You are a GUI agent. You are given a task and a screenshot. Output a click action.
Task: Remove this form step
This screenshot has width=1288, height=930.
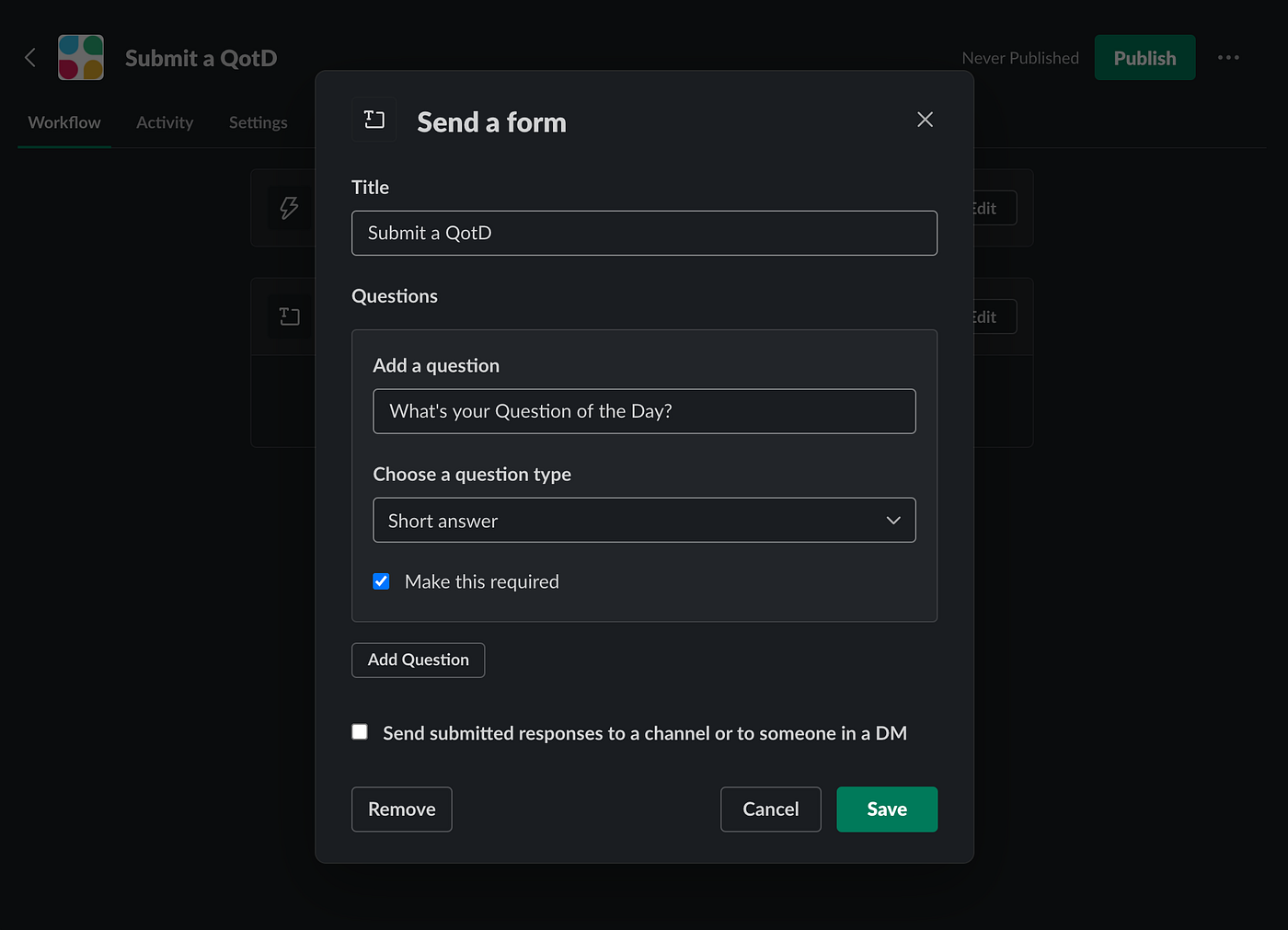click(401, 809)
